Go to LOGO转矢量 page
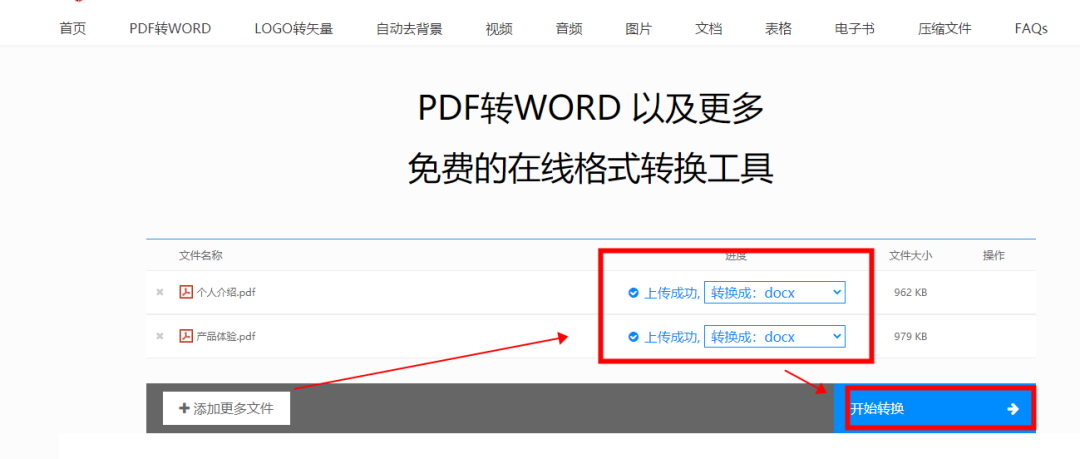 293,29
